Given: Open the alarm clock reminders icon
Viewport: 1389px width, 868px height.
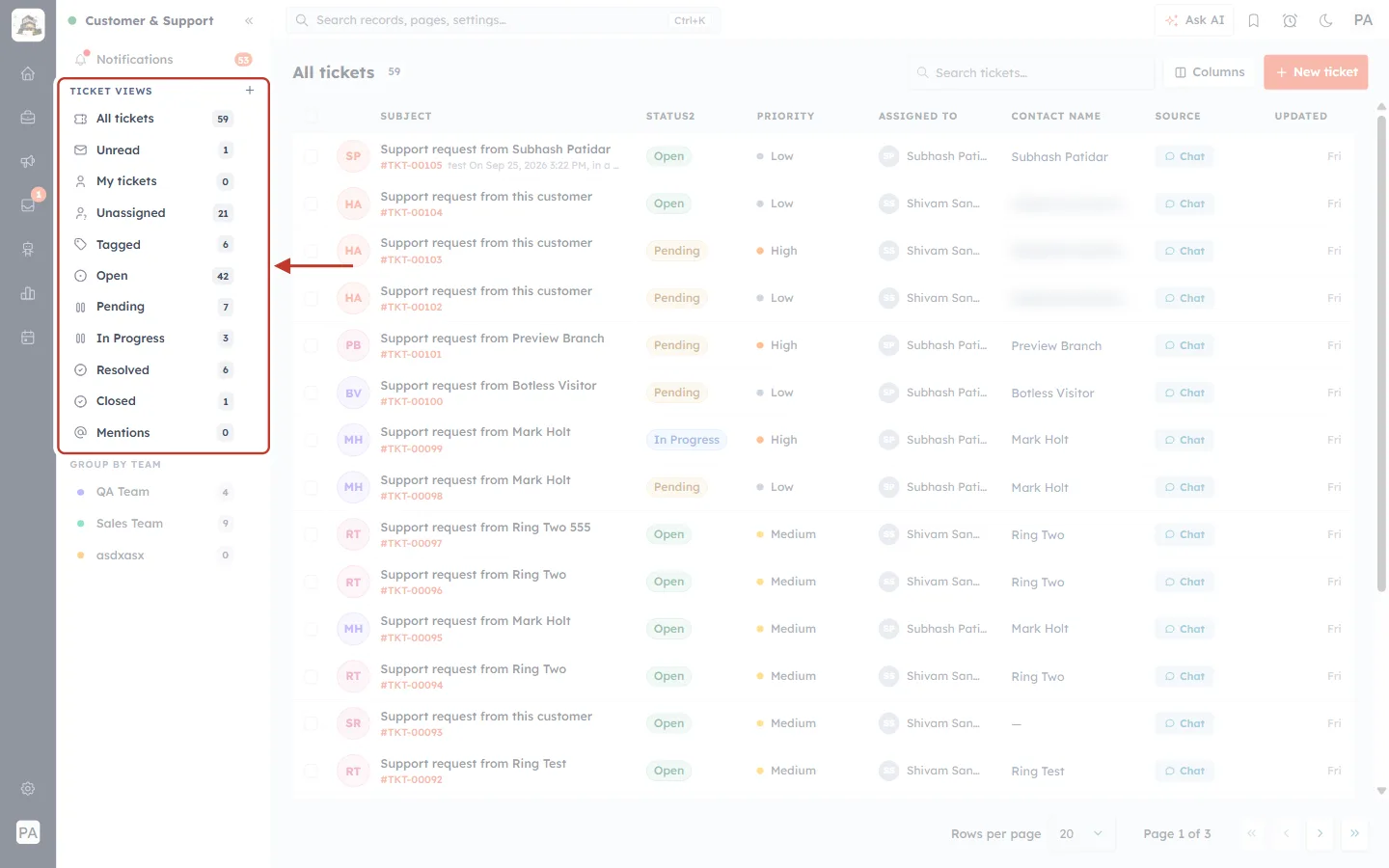Looking at the screenshot, I should coord(1290,20).
